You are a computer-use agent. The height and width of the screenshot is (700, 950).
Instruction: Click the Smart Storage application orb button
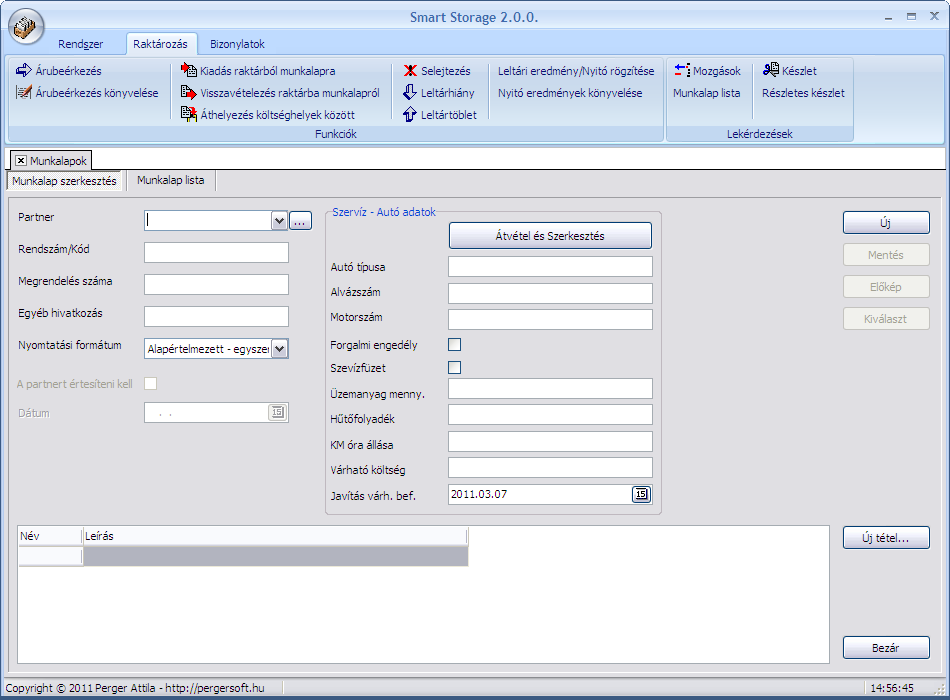click(27, 26)
